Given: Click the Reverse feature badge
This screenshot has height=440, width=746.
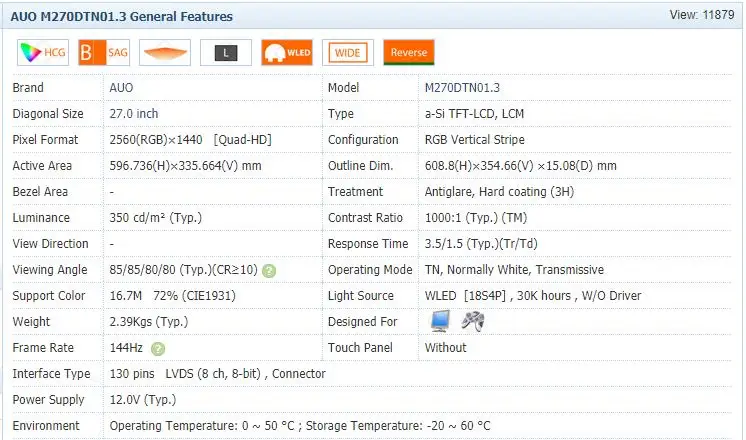Looking at the screenshot, I should pos(409,52).
